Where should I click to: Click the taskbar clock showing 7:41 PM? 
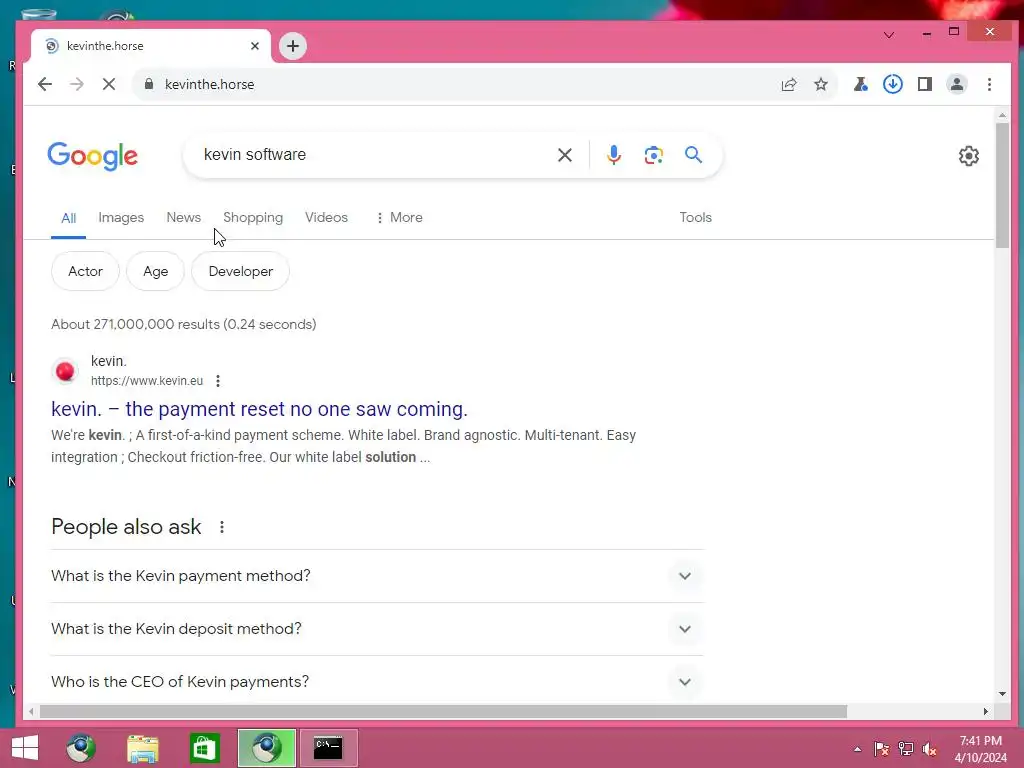pyautogui.click(x=981, y=749)
